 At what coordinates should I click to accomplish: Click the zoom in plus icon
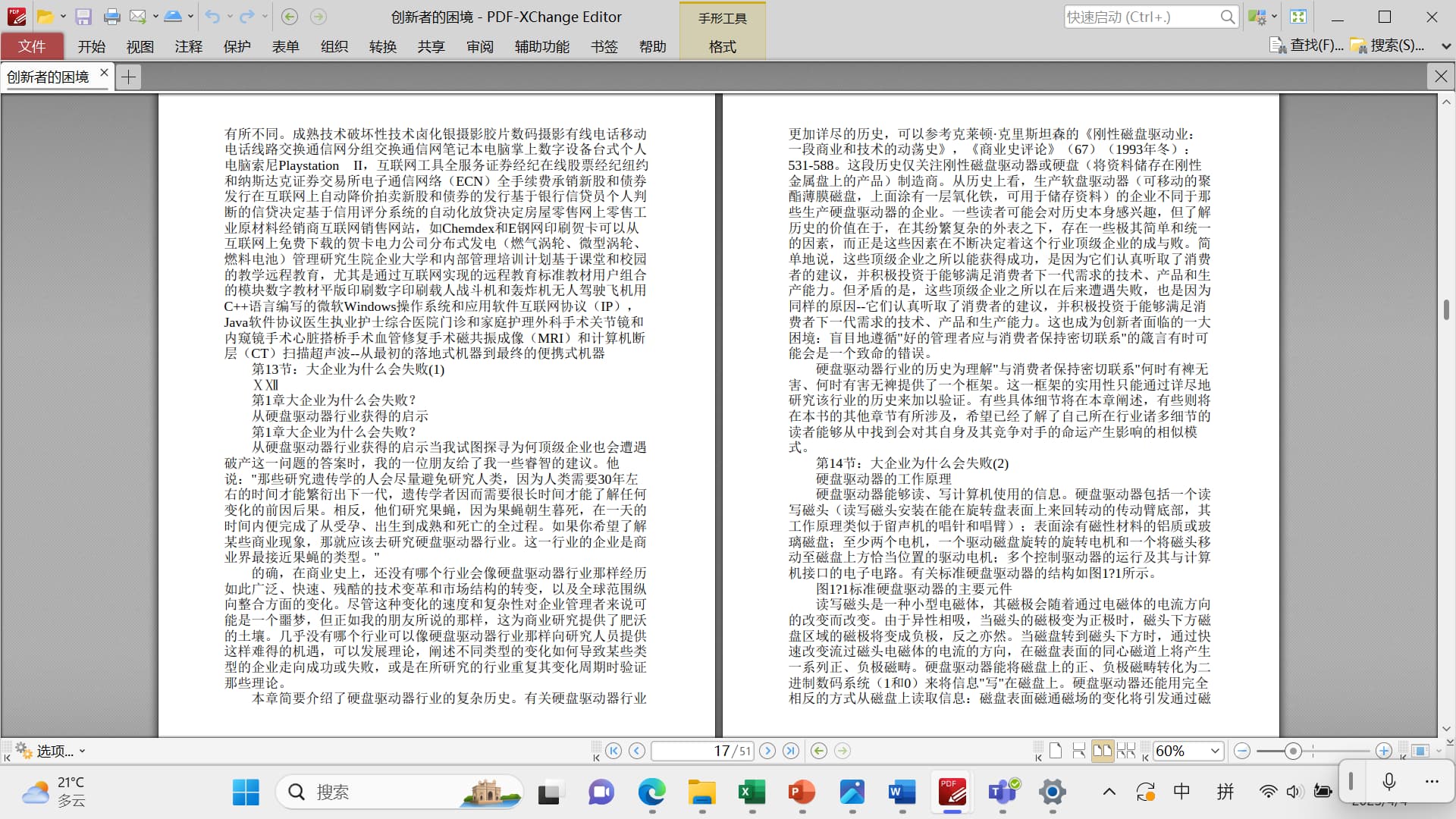(1383, 751)
